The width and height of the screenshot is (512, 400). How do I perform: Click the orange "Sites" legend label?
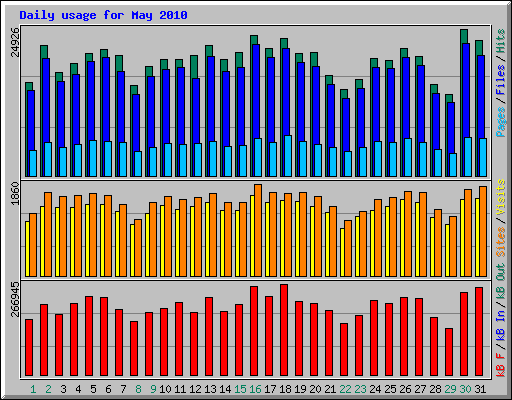pyautogui.click(x=501, y=242)
